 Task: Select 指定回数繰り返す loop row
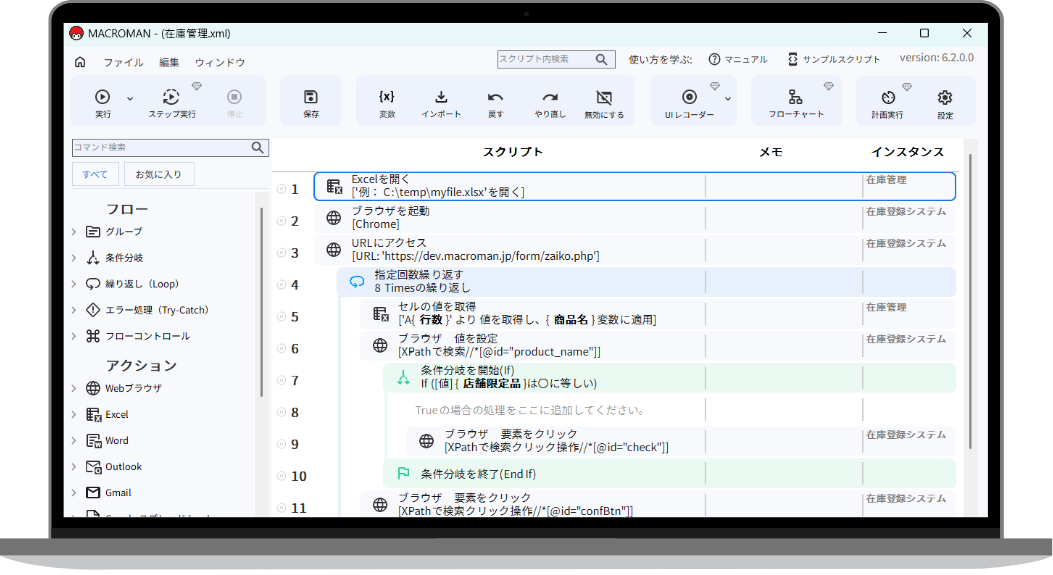coord(646,281)
